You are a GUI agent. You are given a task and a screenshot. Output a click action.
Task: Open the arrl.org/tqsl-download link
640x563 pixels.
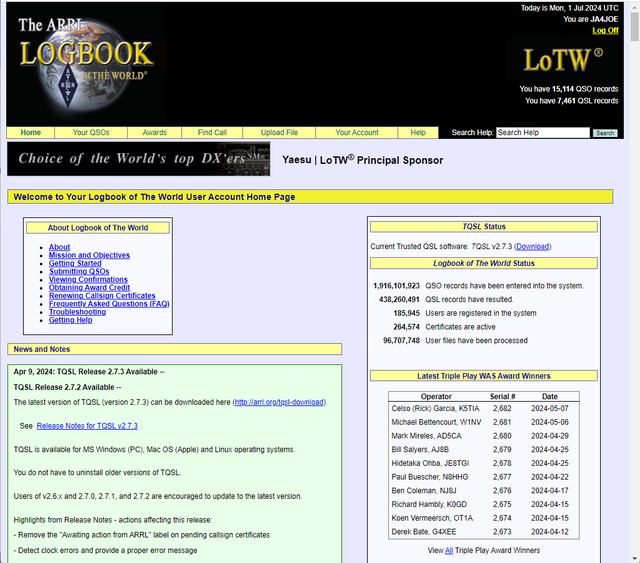279,402
